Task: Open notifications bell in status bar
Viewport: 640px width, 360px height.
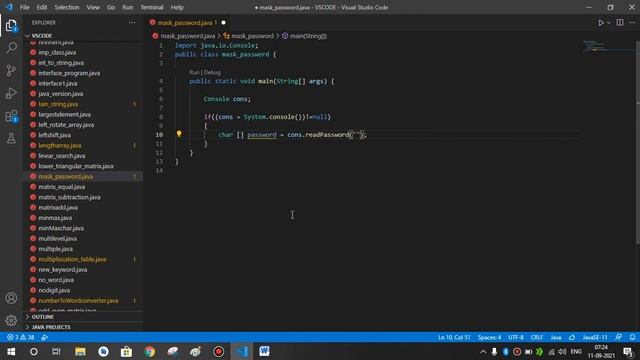Action: pos(632,337)
